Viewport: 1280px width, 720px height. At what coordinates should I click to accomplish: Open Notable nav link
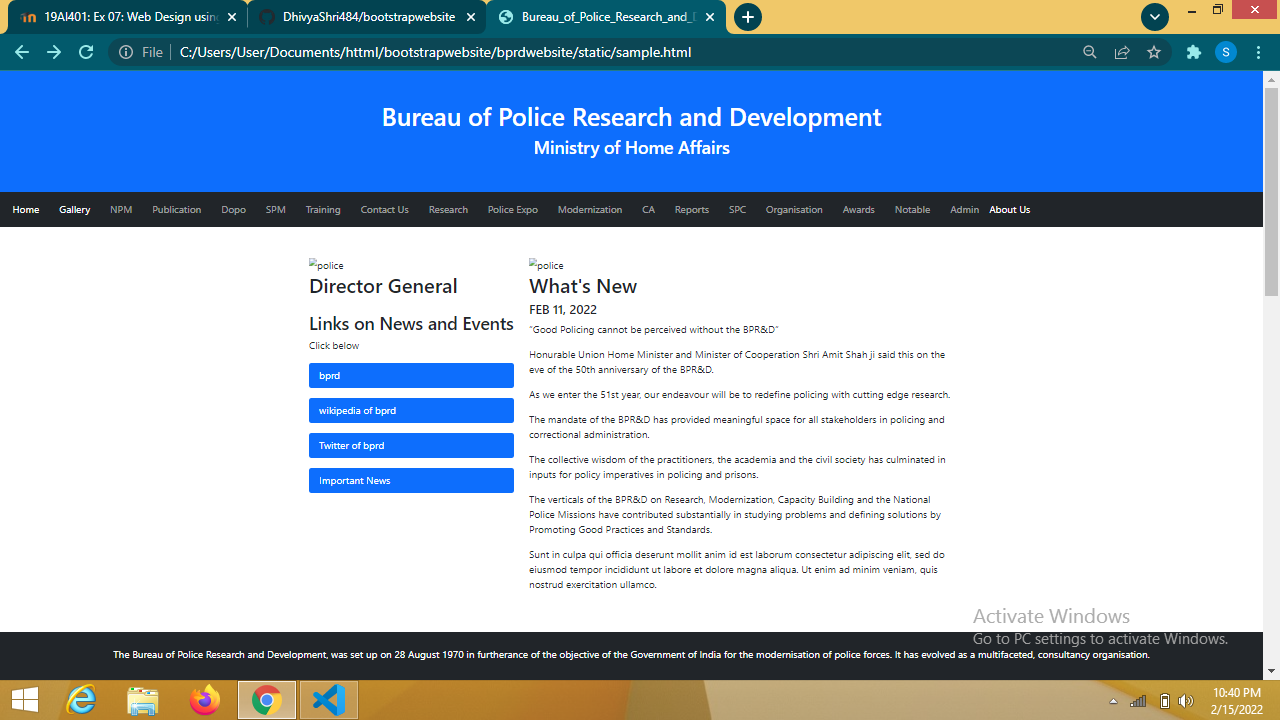(913, 210)
